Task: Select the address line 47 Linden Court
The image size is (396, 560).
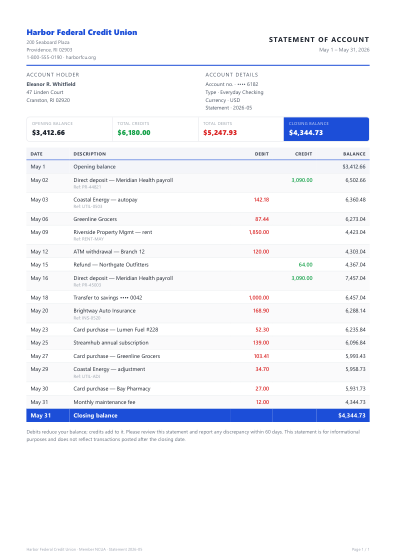Action: coord(45,92)
